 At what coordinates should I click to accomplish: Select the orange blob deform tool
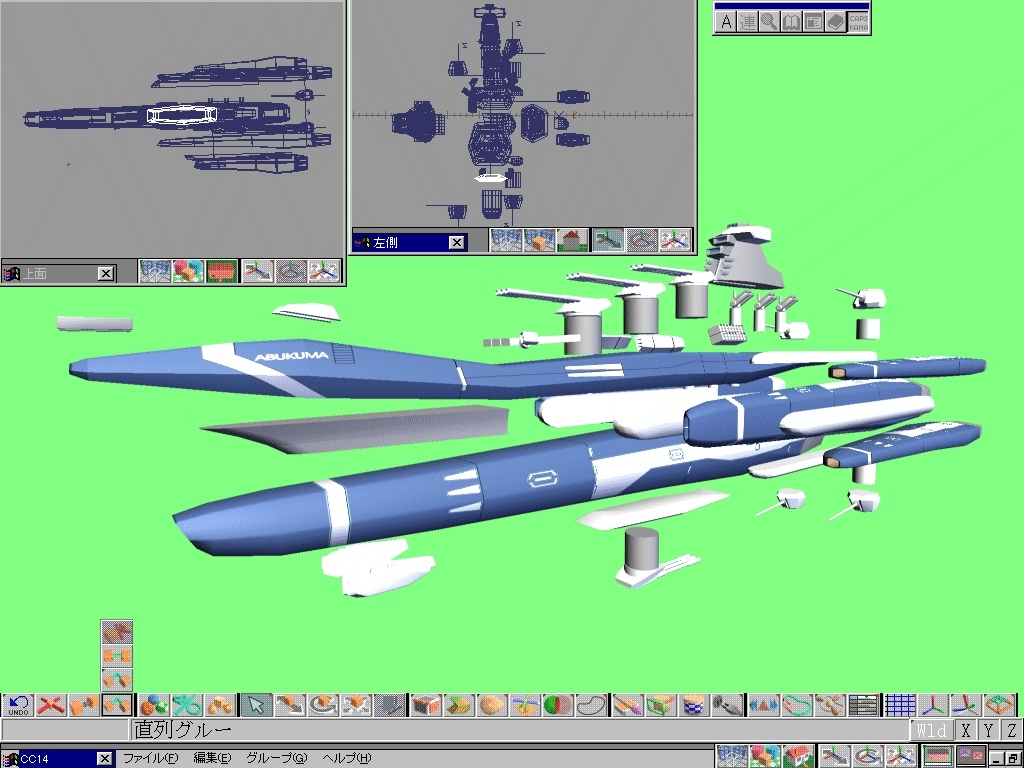pyautogui.click(x=492, y=705)
